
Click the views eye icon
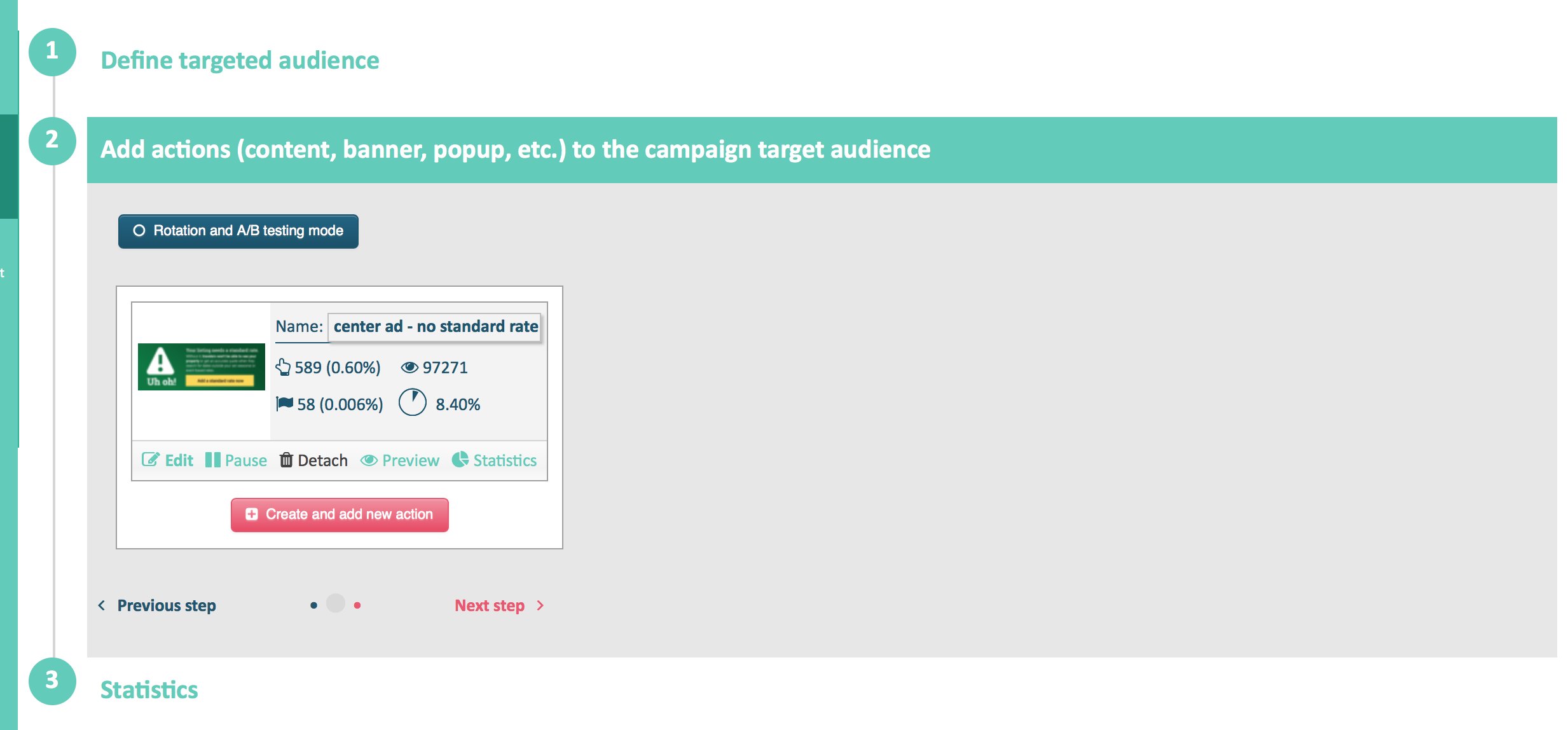[x=409, y=367]
